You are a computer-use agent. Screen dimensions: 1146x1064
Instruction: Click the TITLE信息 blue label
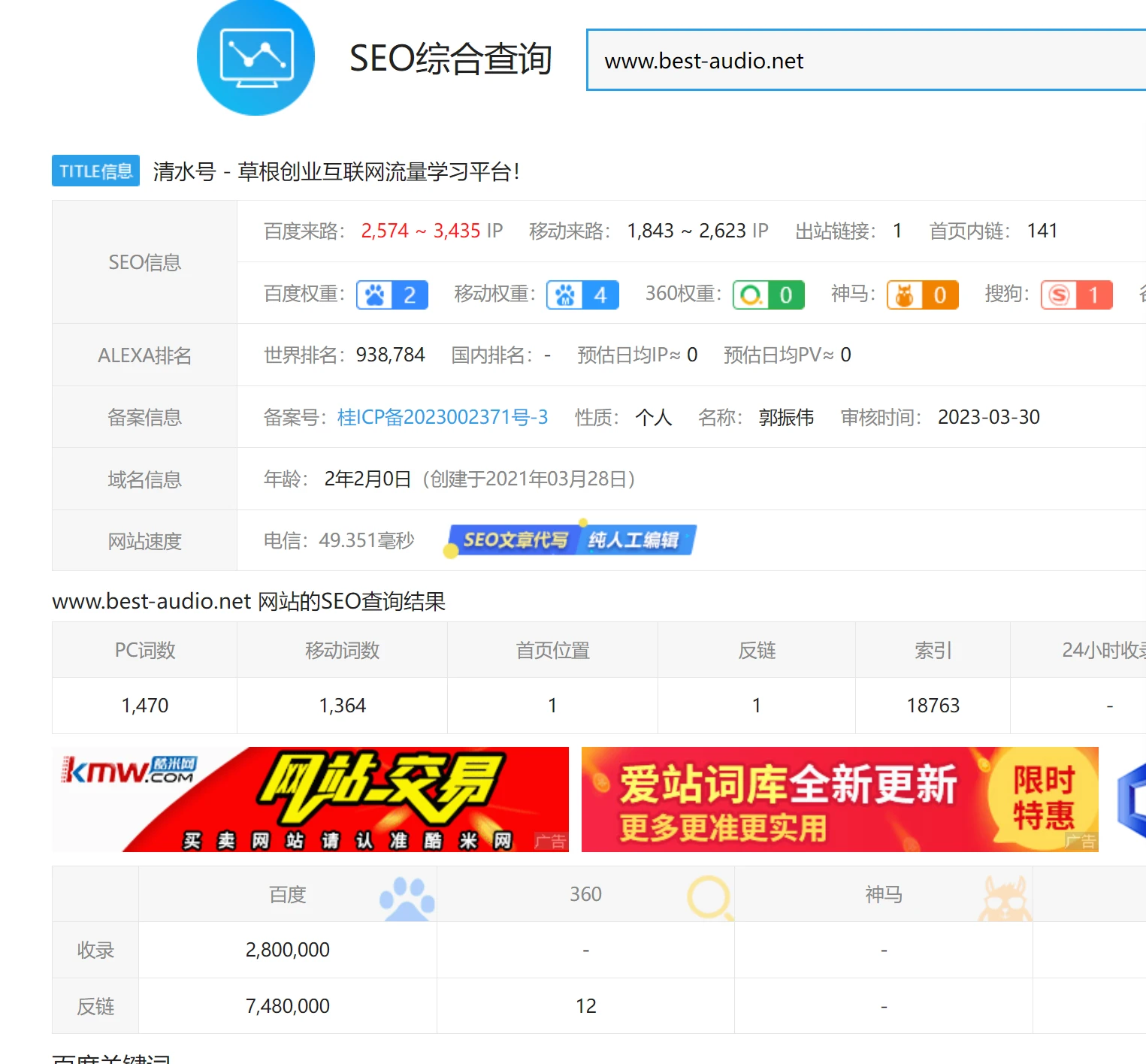[x=95, y=171]
